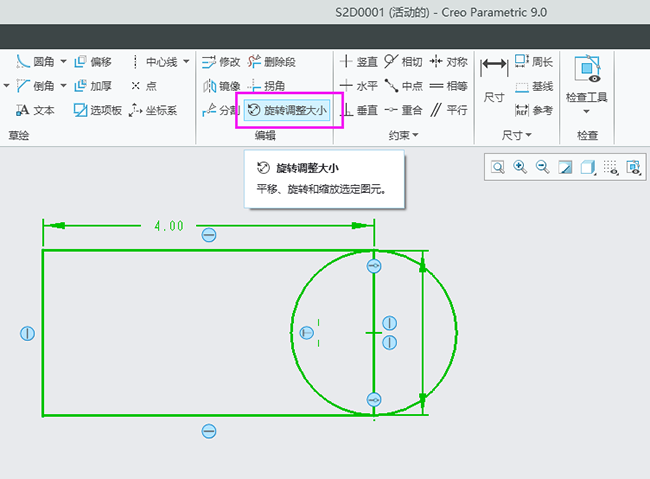This screenshot has width=650, height=479.
Task: Apply the 垂直 perpendicular constraint
Action: click(x=359, y=110)
